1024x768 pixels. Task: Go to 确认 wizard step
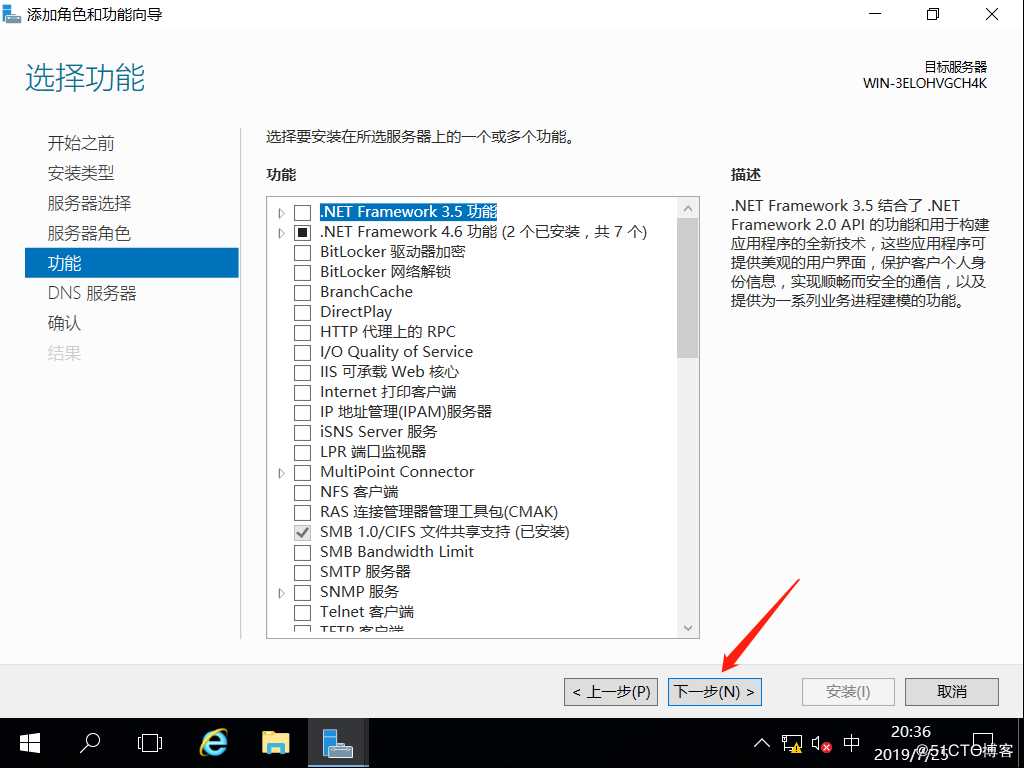tap(64, 323)
